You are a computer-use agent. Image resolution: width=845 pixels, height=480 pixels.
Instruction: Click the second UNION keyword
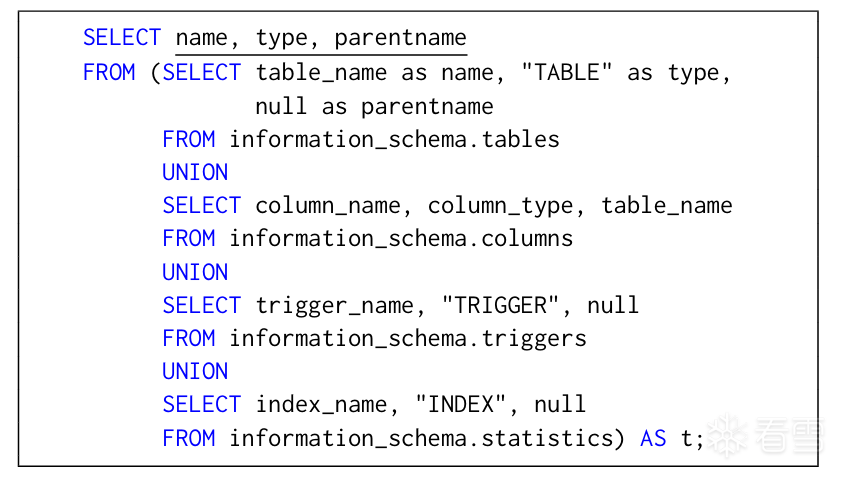pyautogui.click(x=195, y=272)
